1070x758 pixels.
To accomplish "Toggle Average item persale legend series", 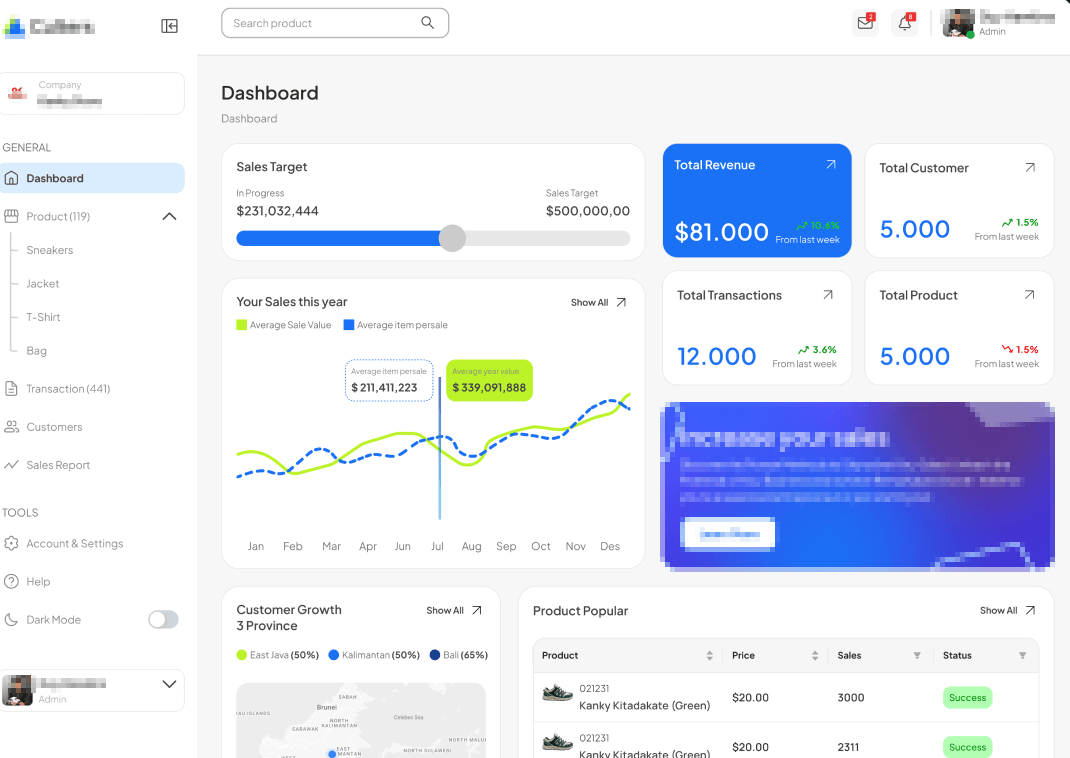I will tap(395, 325).
